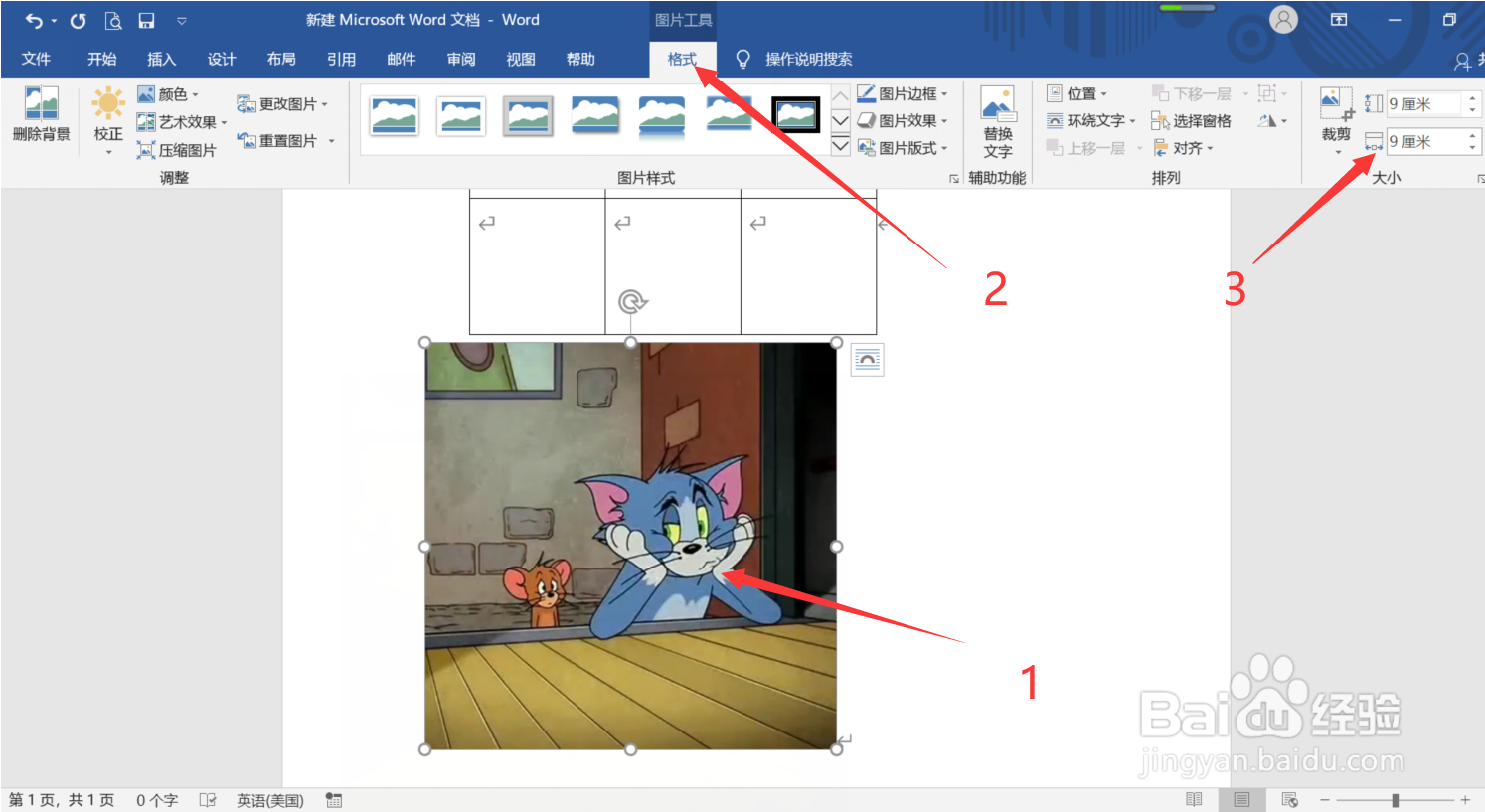Open Print Preview icon in quick access toolbar

tap(113, 20)
